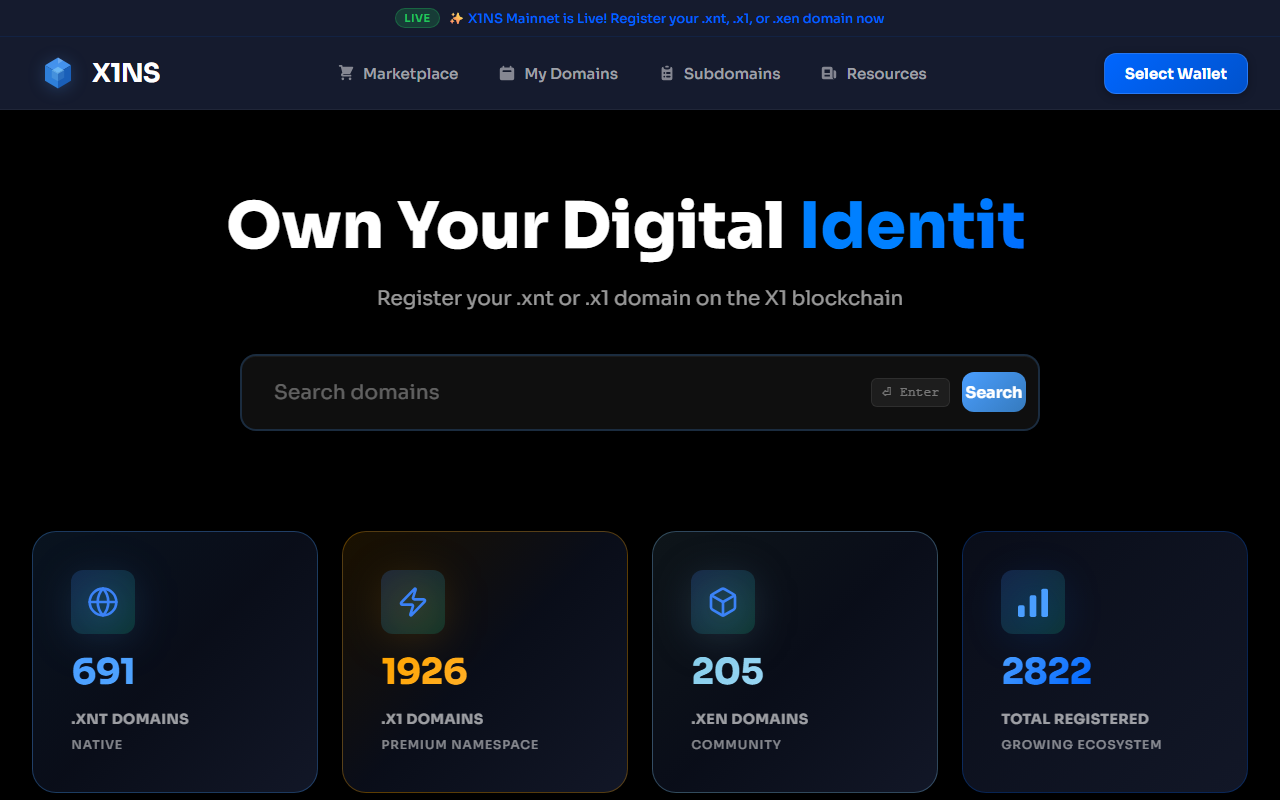Viewport: 1280px width, 800px height.
Task: Click the 205 .XEN domains count
Action: 727,671
